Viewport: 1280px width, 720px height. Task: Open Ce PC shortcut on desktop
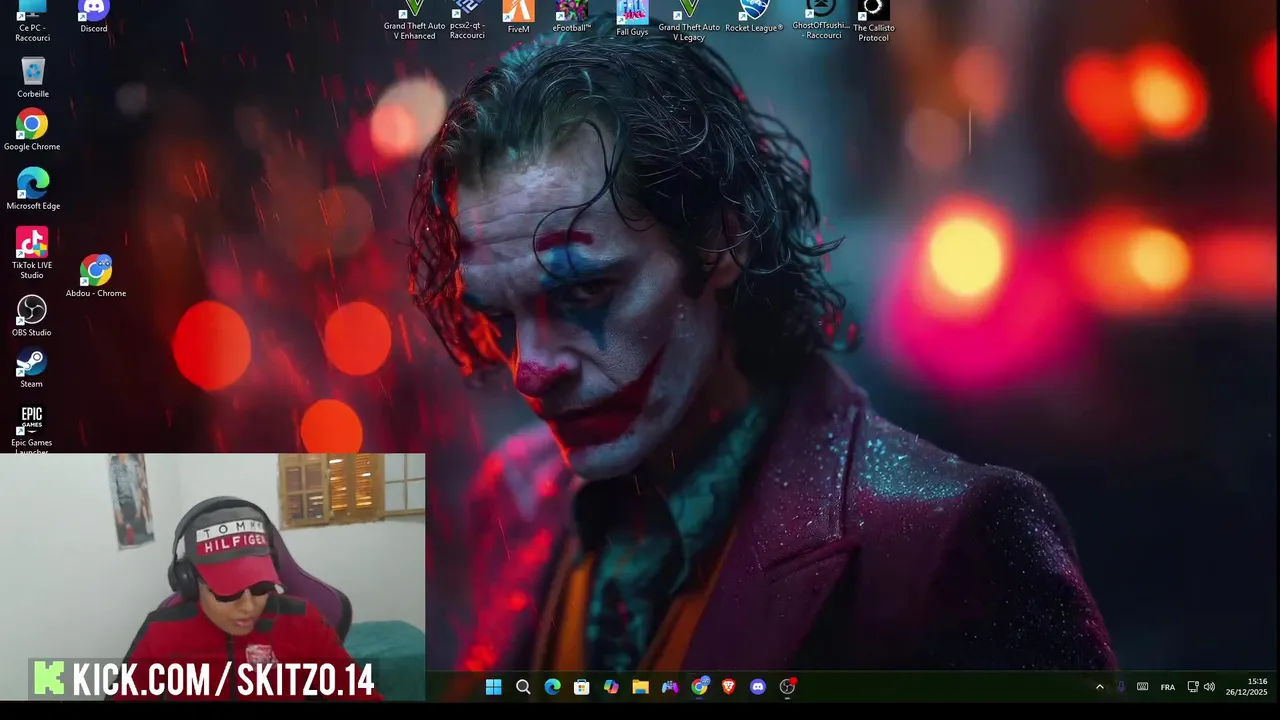coord(32,21)
